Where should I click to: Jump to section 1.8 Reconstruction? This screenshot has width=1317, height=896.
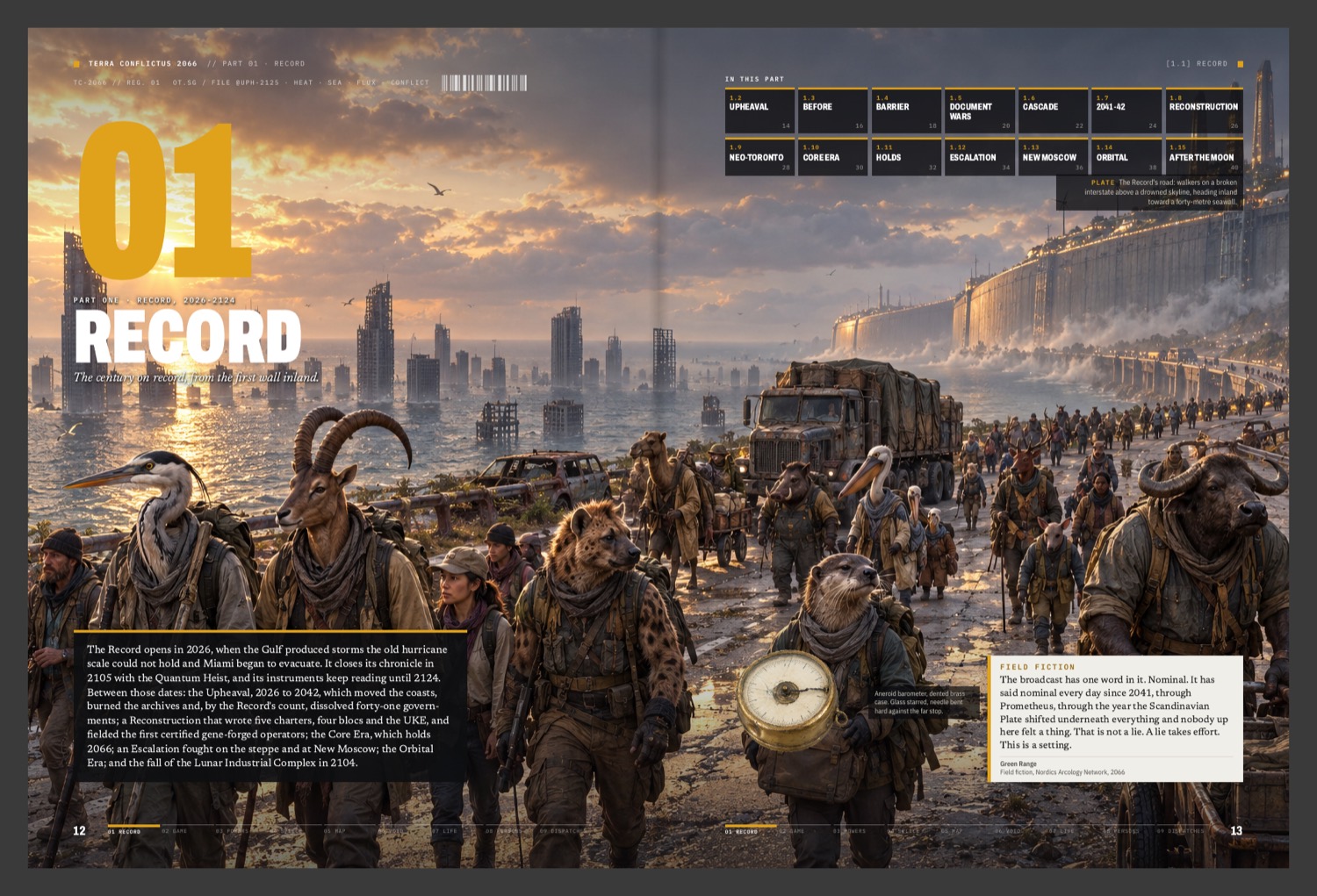pos(1204,110)
